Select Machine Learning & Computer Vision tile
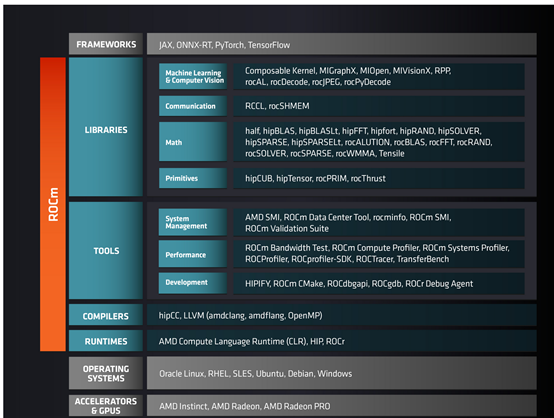 (193, 76)
